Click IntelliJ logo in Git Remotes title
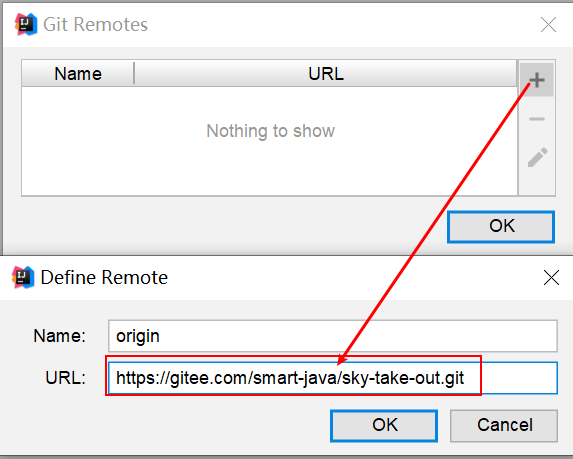The image size is (573, 459). click(x=26, y=24)
